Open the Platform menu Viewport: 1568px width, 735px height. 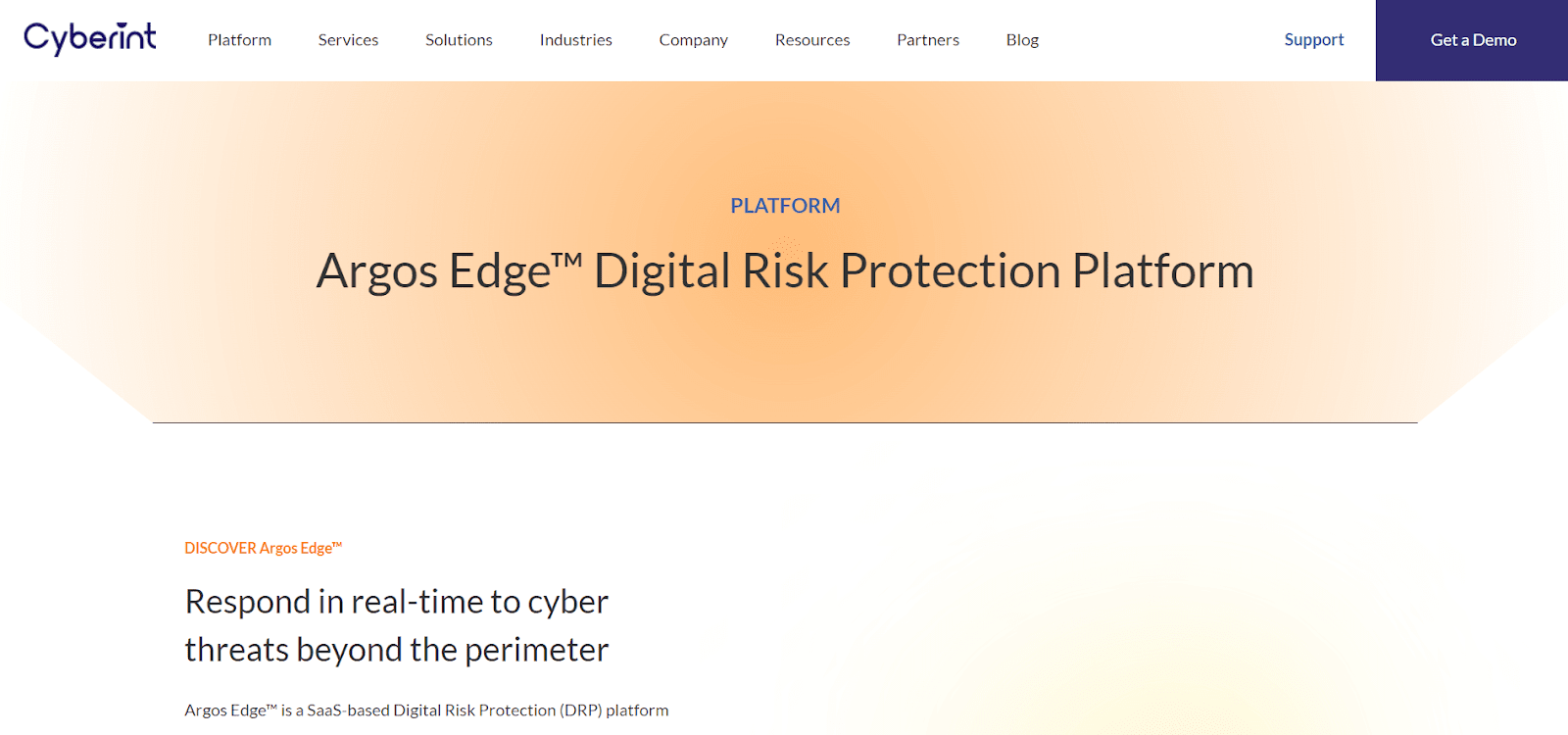(239, 40)
